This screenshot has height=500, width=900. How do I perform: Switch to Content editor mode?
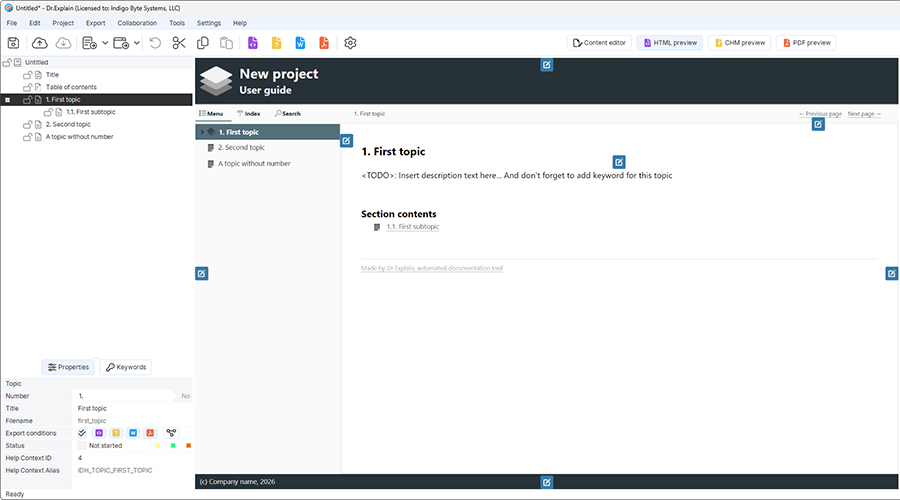tap(599, 42)
